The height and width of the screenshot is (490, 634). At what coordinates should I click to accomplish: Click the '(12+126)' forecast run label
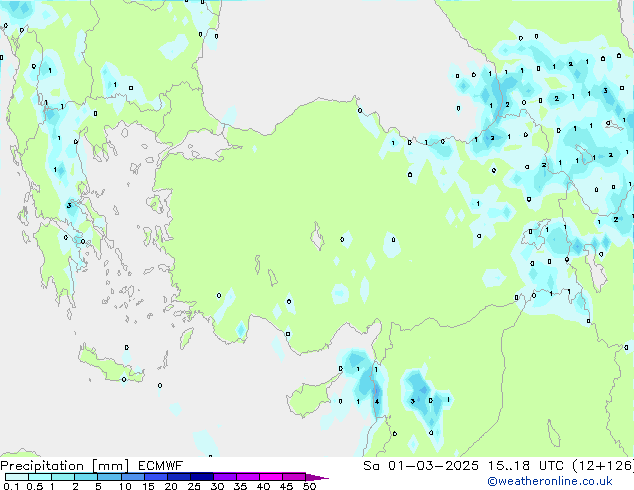(603, 466)
